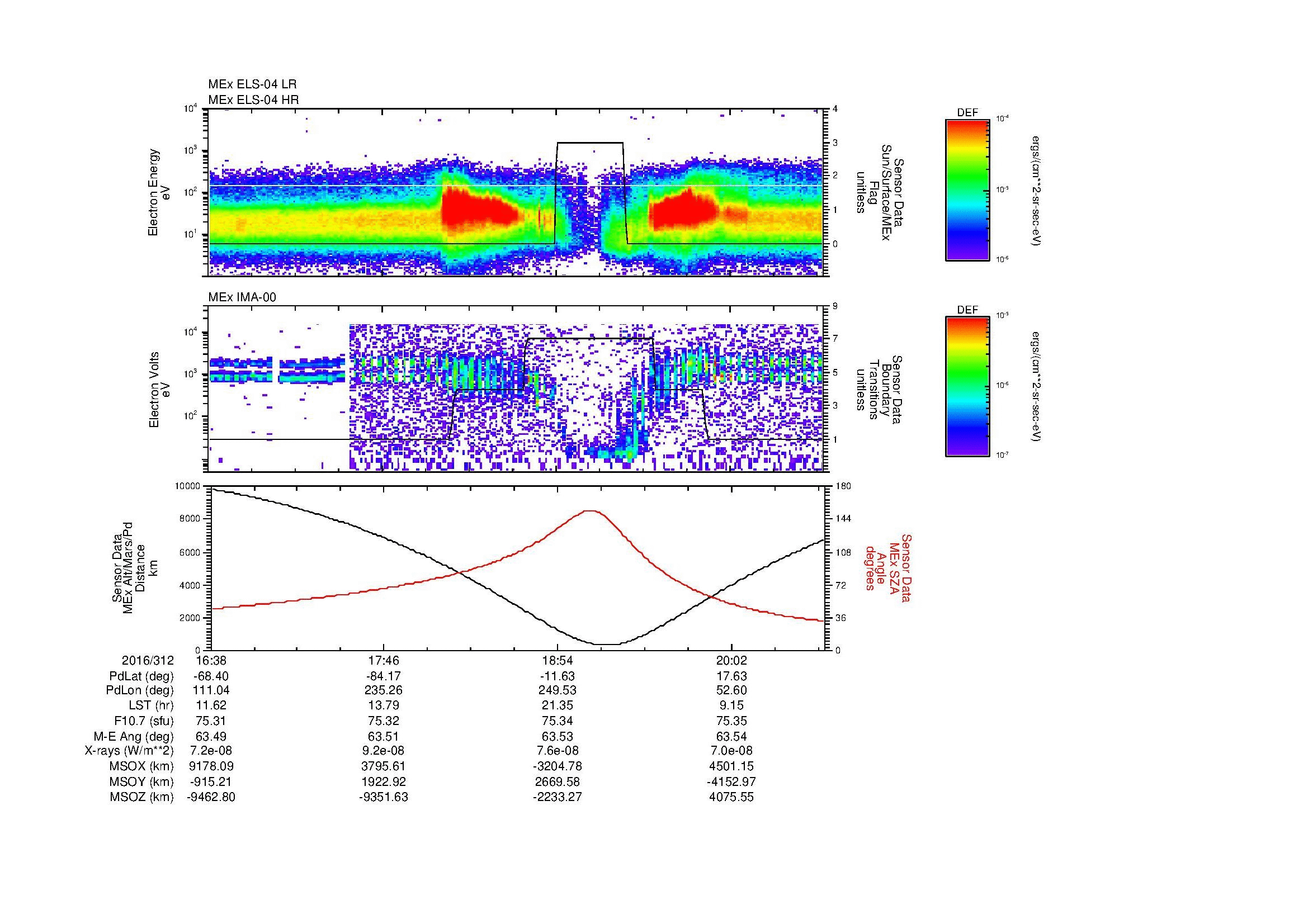Select the lower DEF color bar
The width and height of the screenshot is (1308, 924).
click(967, 387)
